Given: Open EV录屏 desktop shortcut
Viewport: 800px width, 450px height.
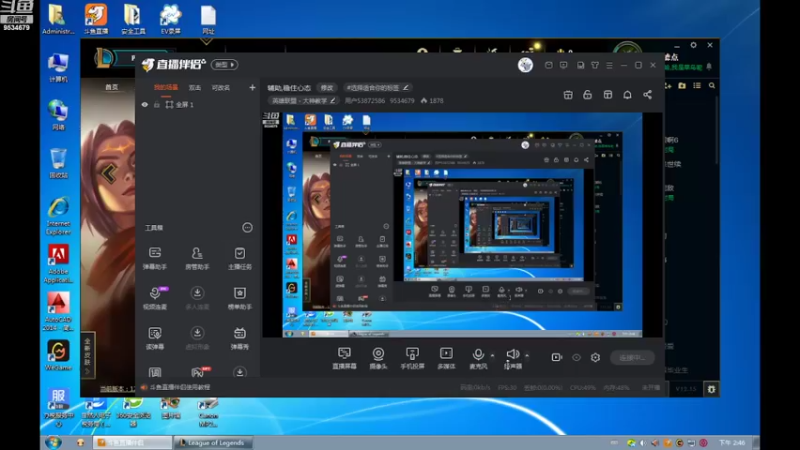Looking at the screenshot, I should [170, 18].
